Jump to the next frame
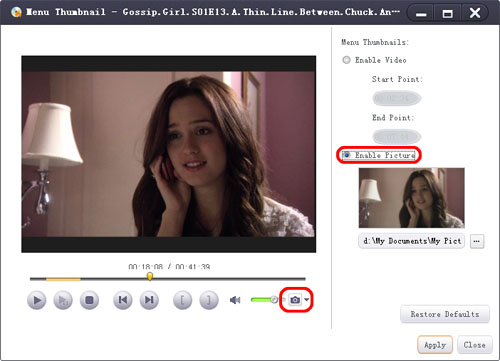Viewport: 500px width, 361px height. (x=149, y=300)
